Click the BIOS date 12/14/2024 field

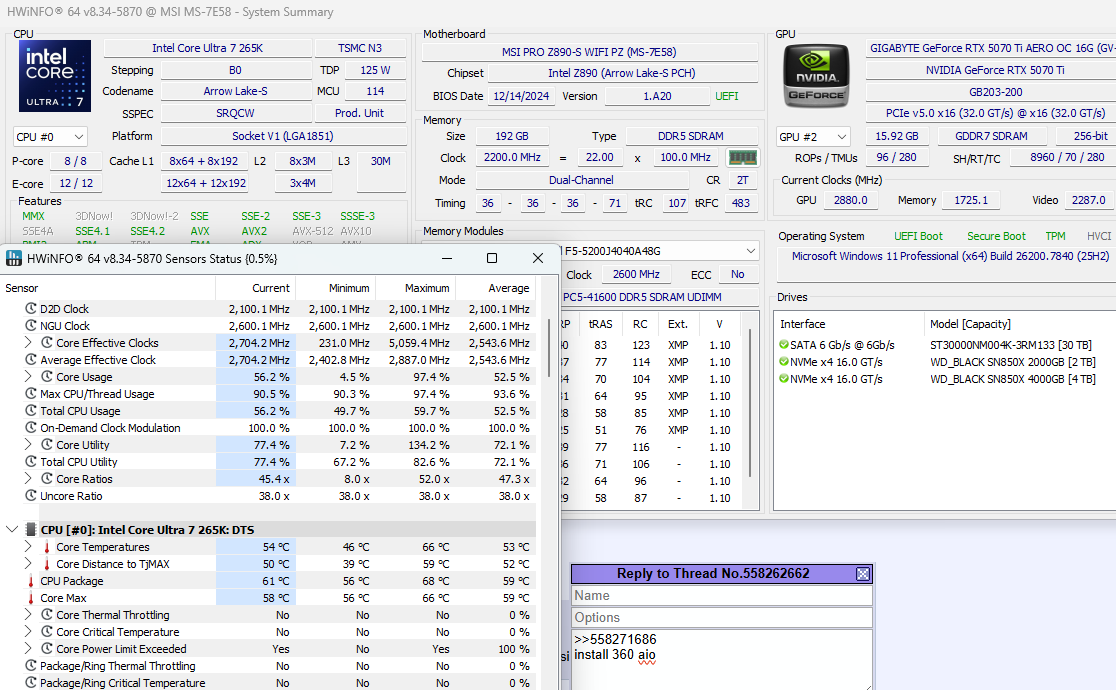click(x=521, y=96)
